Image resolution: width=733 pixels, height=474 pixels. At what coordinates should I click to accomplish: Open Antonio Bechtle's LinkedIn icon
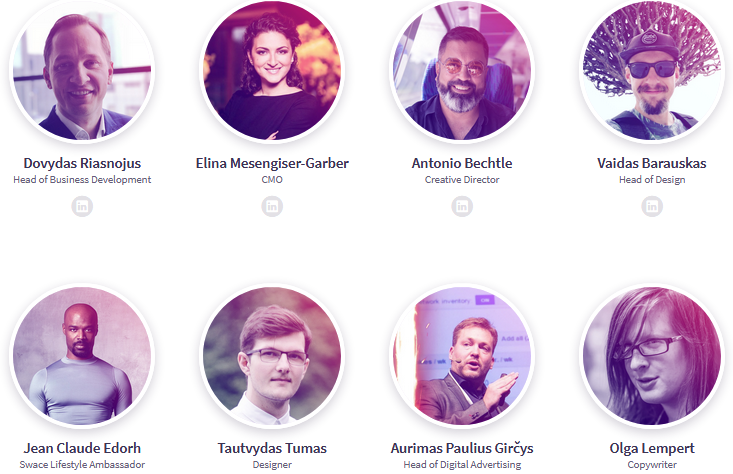(x=462, y=206)
